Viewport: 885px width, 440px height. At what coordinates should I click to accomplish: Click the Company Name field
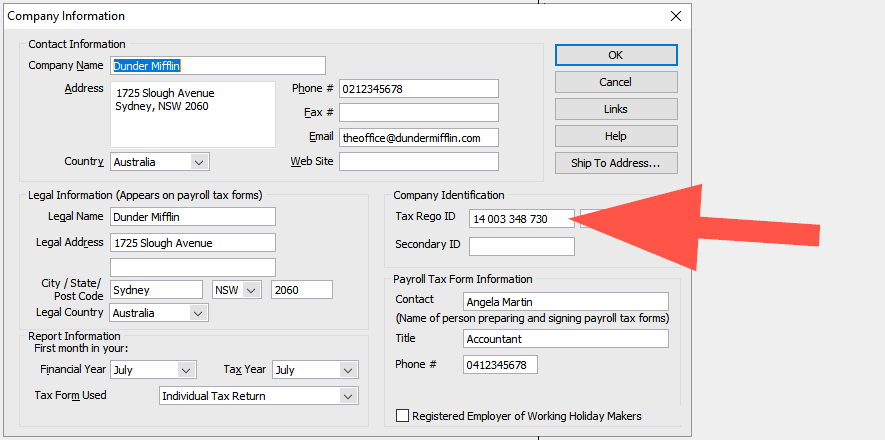pos(218,65)
